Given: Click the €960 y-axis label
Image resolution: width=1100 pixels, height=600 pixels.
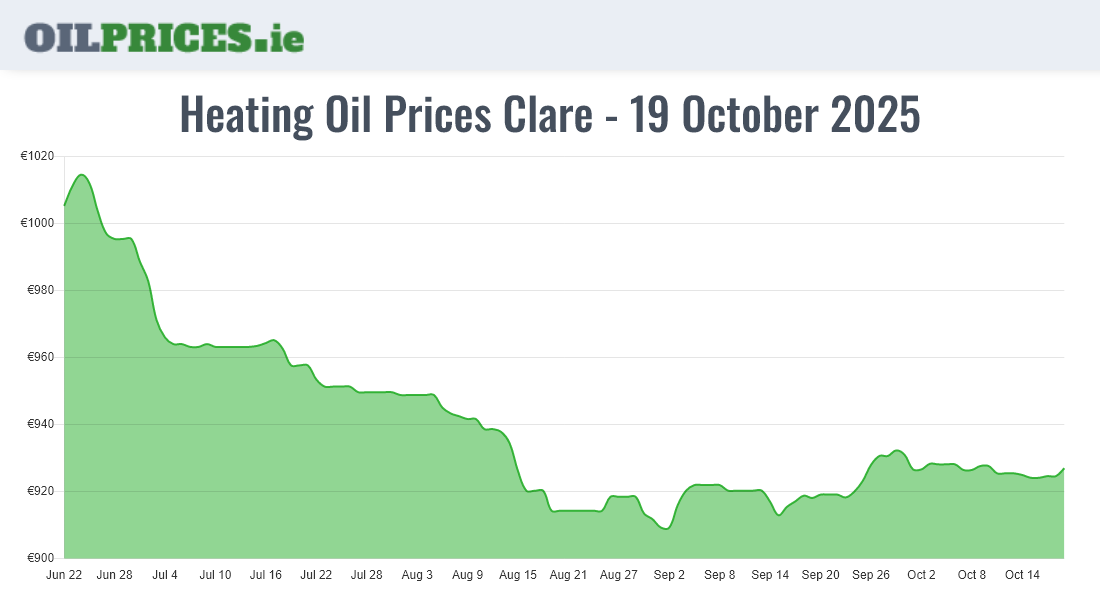Looking at the screenshot, I should 41,357.
